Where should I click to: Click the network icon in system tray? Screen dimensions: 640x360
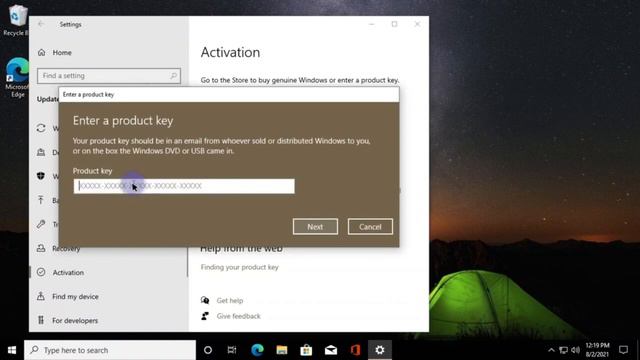564,350
